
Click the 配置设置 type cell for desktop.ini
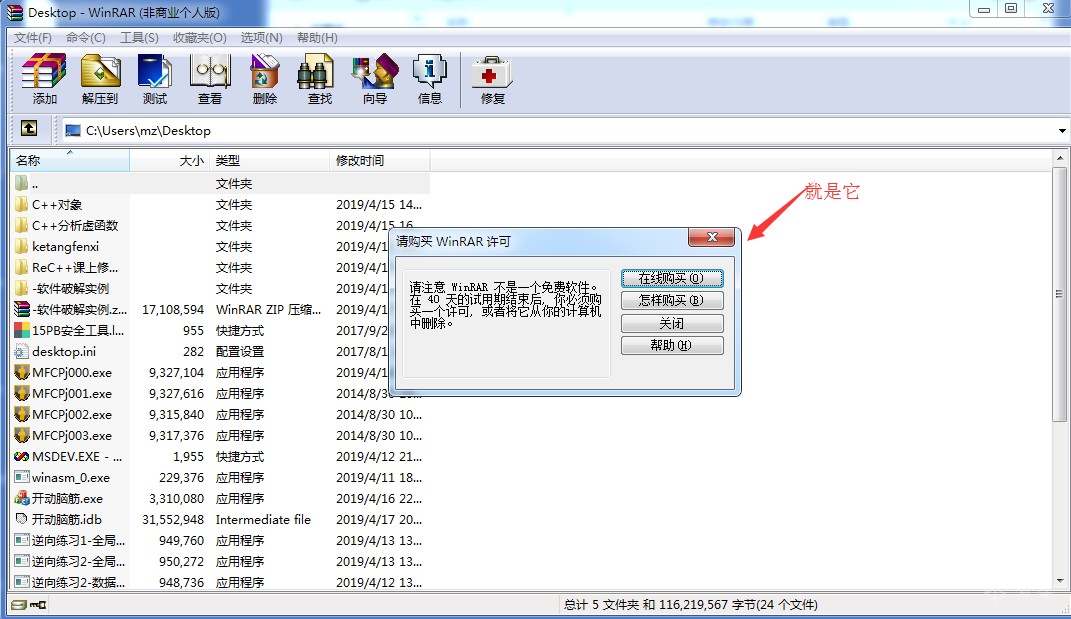[x=240, y=352]
